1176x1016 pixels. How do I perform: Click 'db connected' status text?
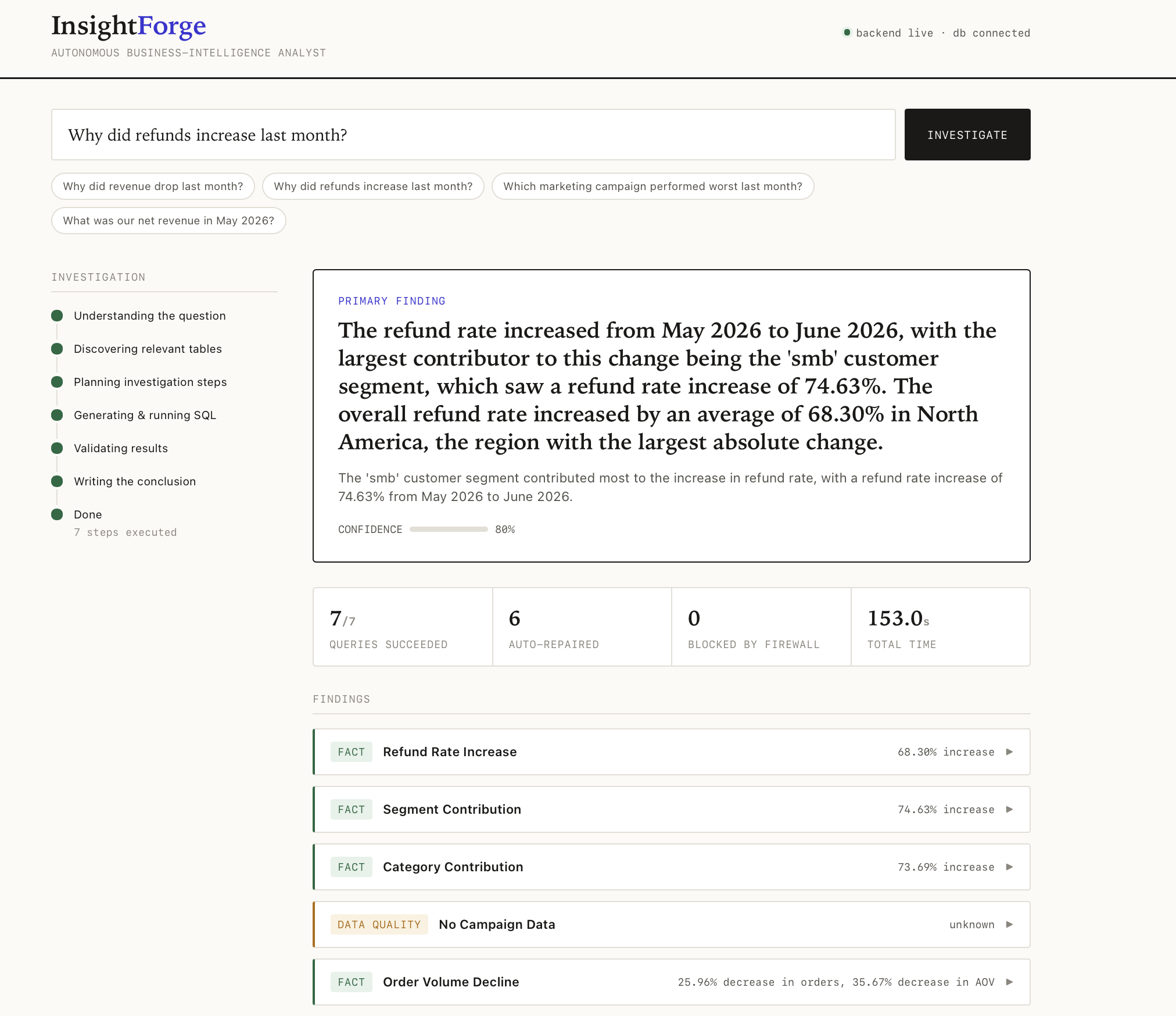(x=991, y=33)
